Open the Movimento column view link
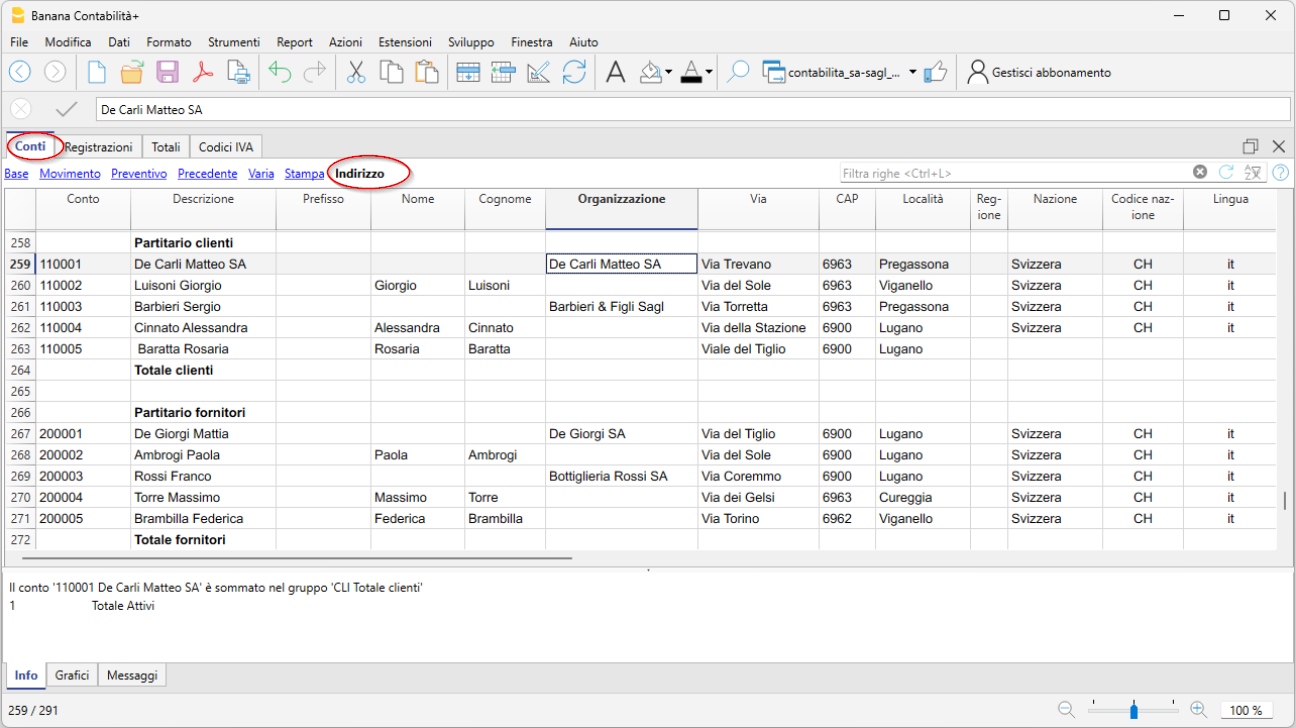The width and height of the screenshot is (1296, 728). pyautogui.click(x=70, y=173)
